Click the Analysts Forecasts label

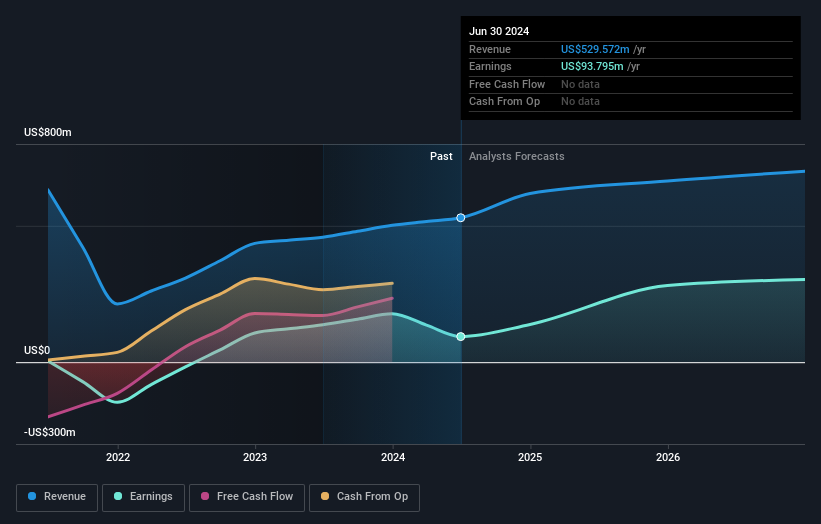(x=517, y=157)
